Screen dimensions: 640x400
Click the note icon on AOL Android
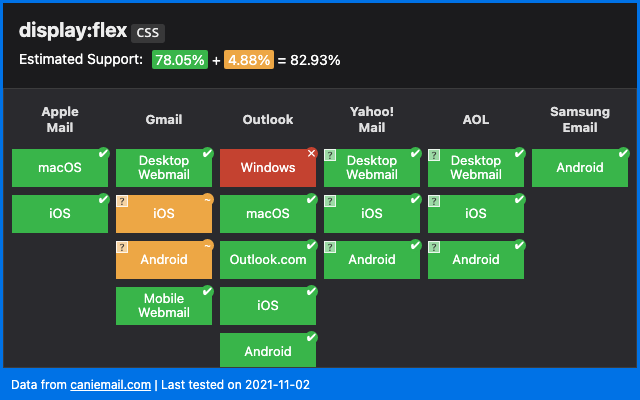434,247
